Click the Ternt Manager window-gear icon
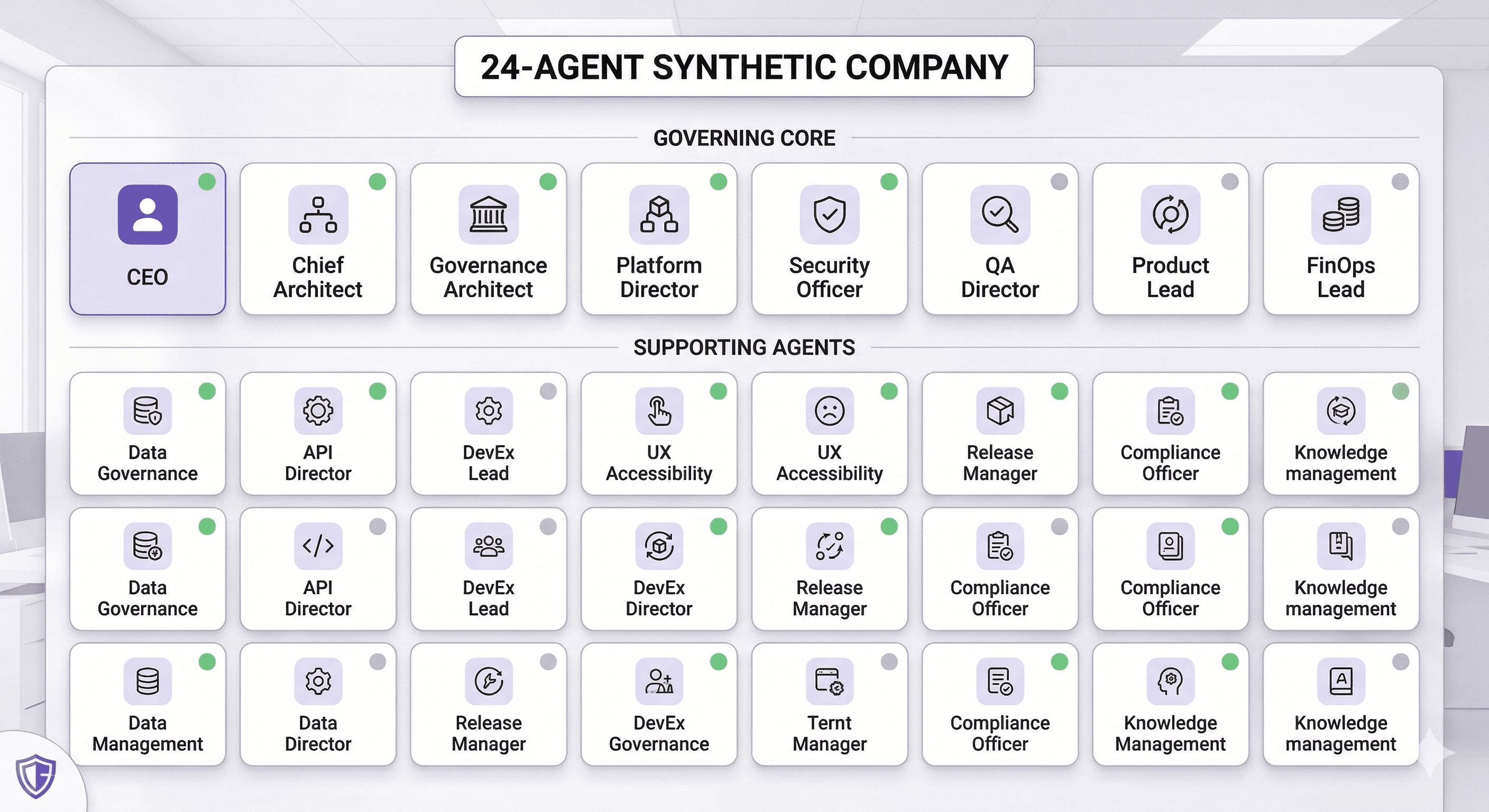This screenshot has width=1489, height=812. [x=830, y=681]
